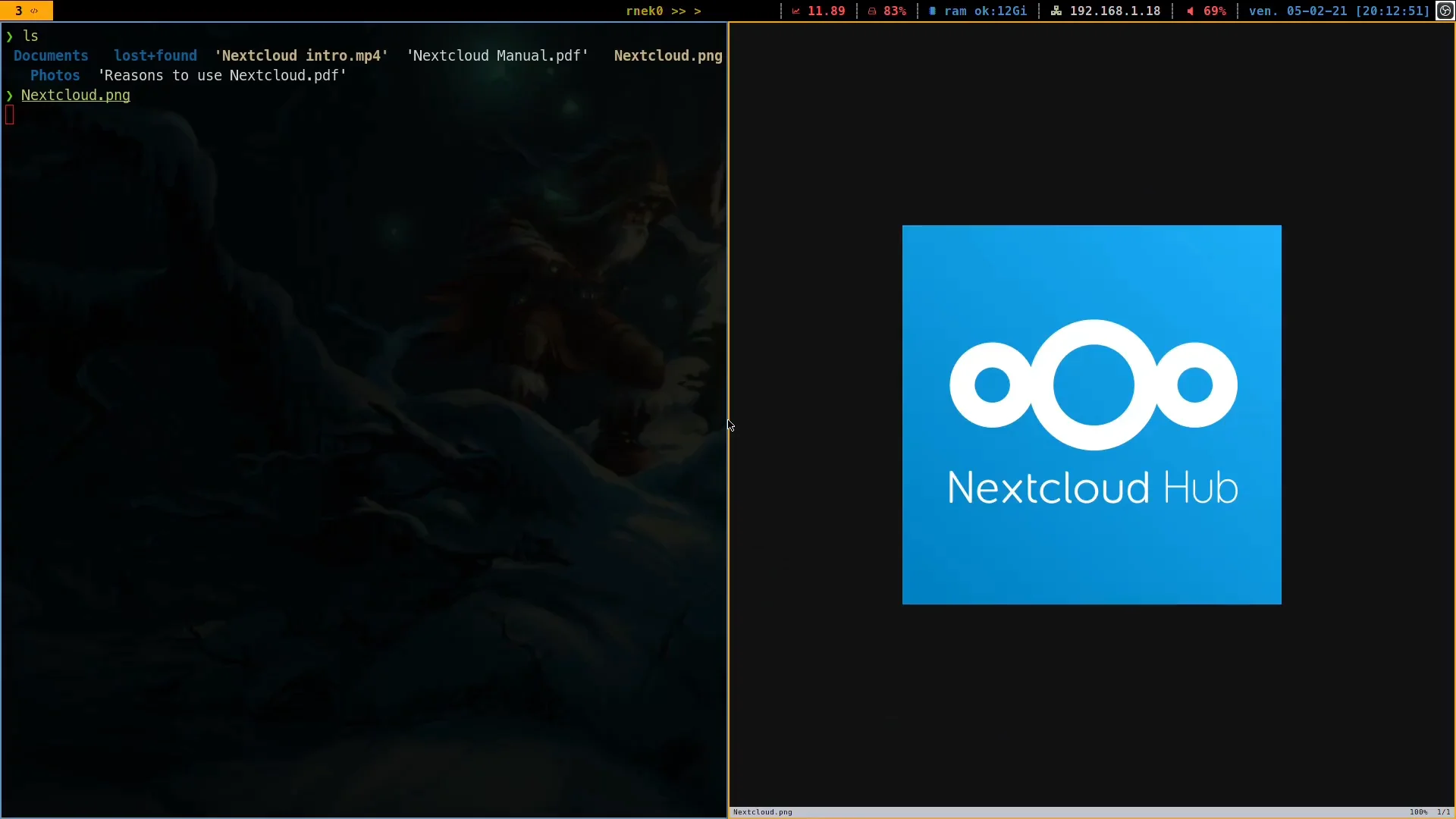Click the red terminal cursor block
This screenshot has width=1456, height=819.
(x=9, y=115)
